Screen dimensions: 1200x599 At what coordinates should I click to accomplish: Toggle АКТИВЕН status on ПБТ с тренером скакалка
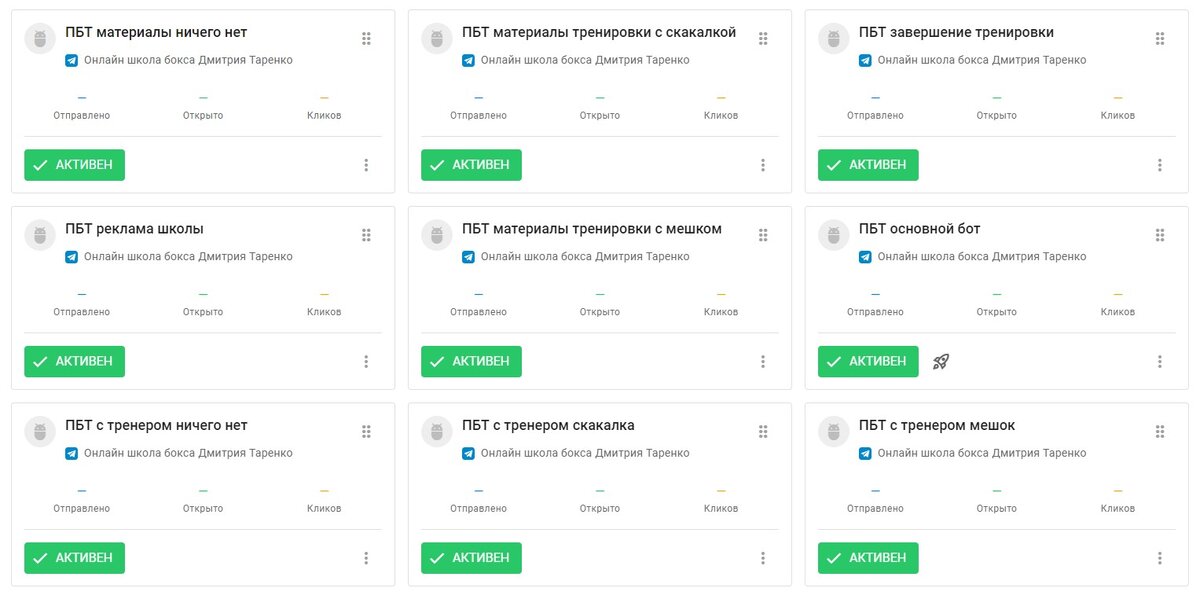pos(471,558)
